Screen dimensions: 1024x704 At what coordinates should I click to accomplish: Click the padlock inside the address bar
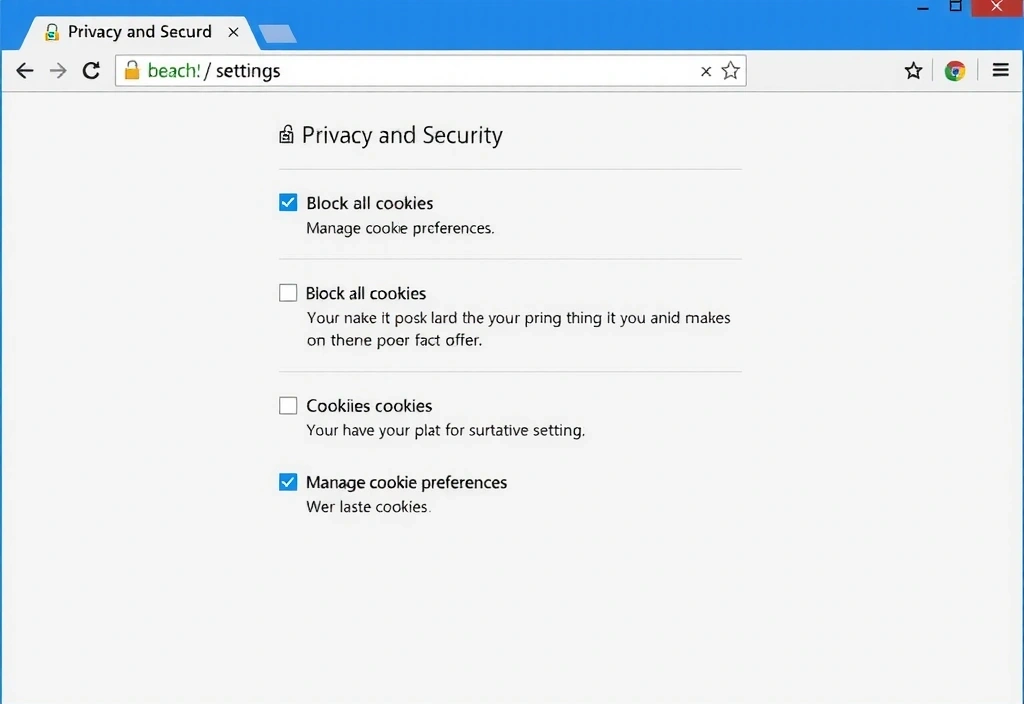tap(133, 70)
